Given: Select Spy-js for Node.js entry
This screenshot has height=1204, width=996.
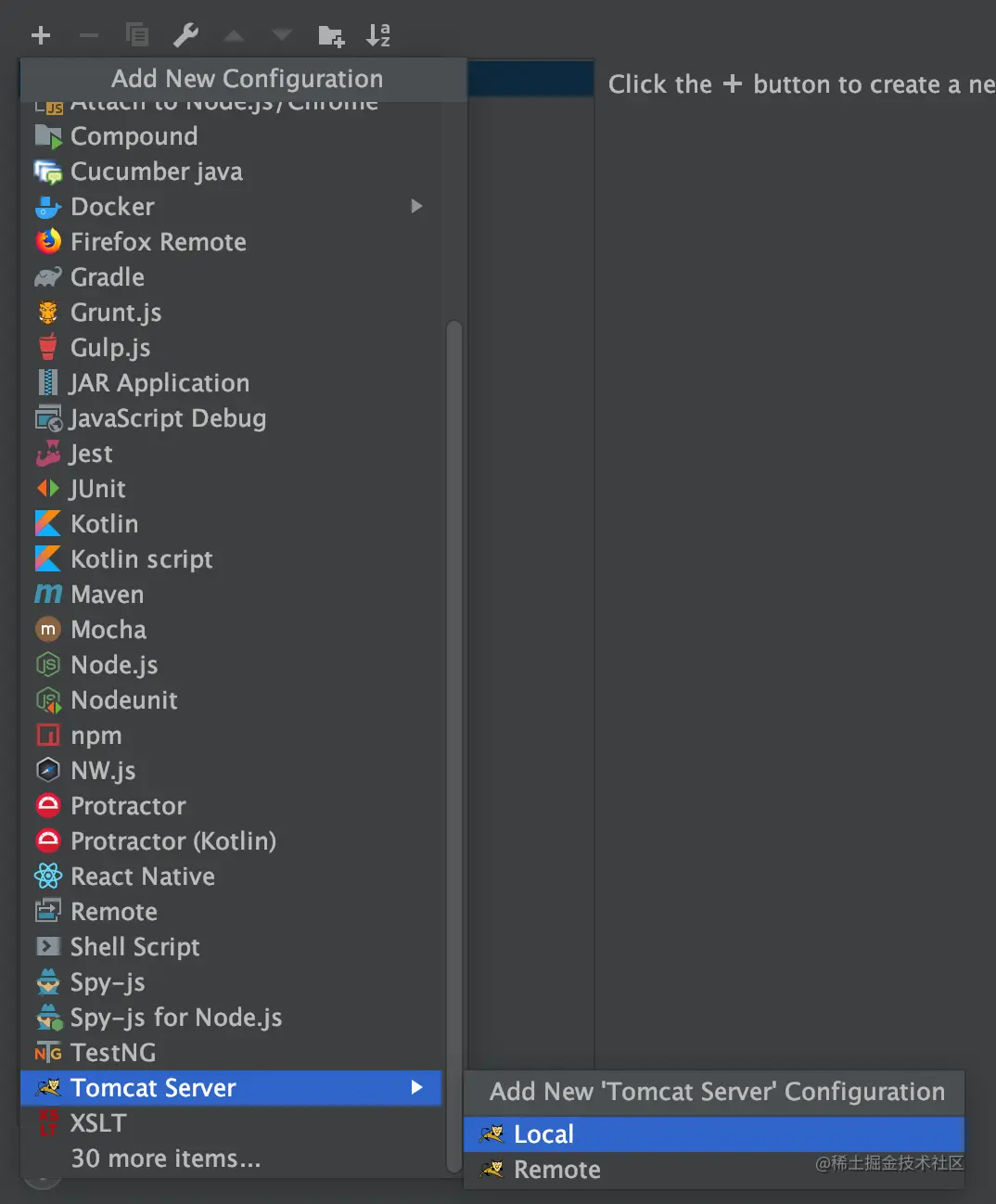Looking at the screenshot, I should tap(231, 1018).
